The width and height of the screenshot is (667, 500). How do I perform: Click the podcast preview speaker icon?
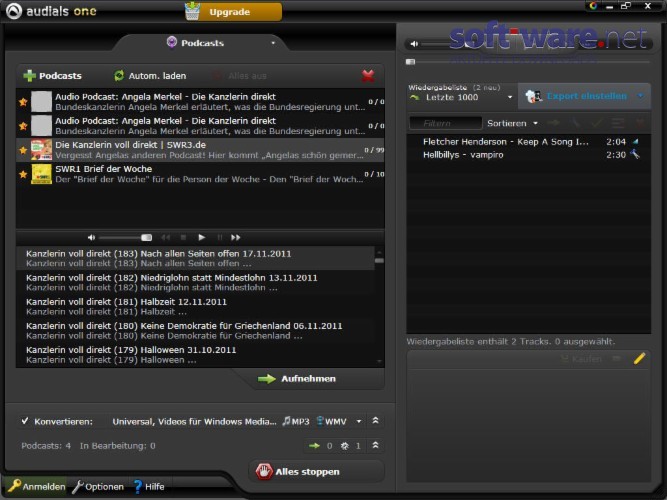91,237
